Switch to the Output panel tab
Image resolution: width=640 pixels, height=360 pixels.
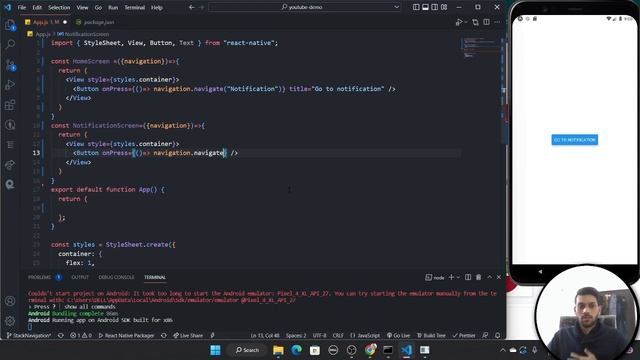tap(80, 277)
